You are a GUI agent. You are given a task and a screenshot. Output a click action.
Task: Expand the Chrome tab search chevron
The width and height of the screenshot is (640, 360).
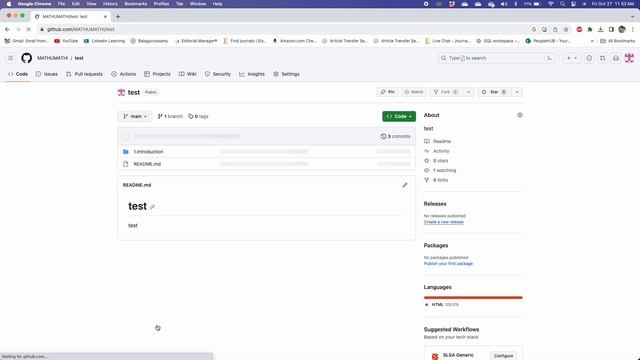[632, 17]
